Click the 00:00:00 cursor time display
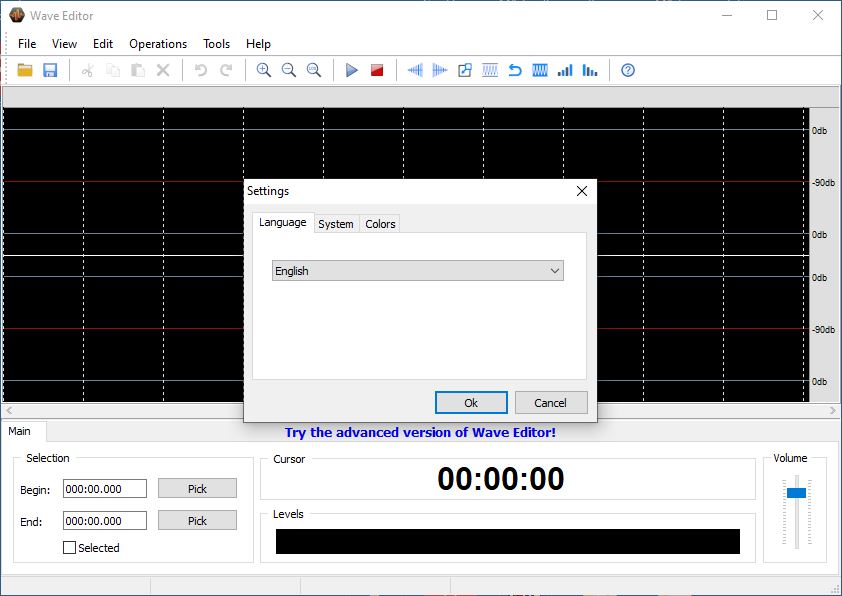 (500, 478)
